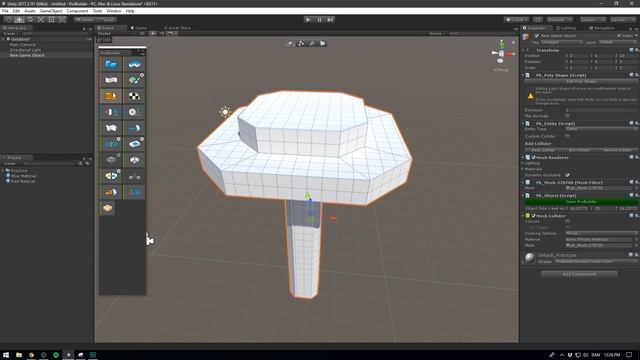Image resolution: width=640 pixels, height=360 pixels.
Task: Toggle Local handle rotation button
Action: [107, 20]
